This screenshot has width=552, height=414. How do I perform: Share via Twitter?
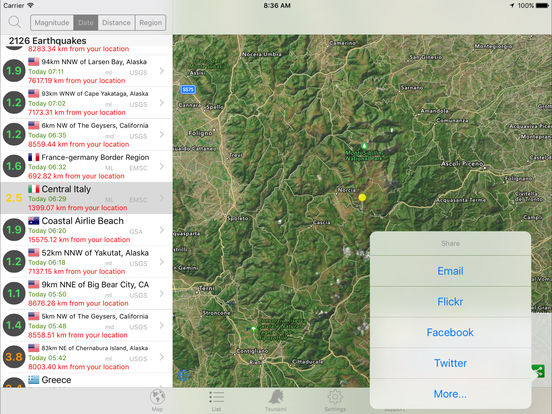(x=450, y=363)
